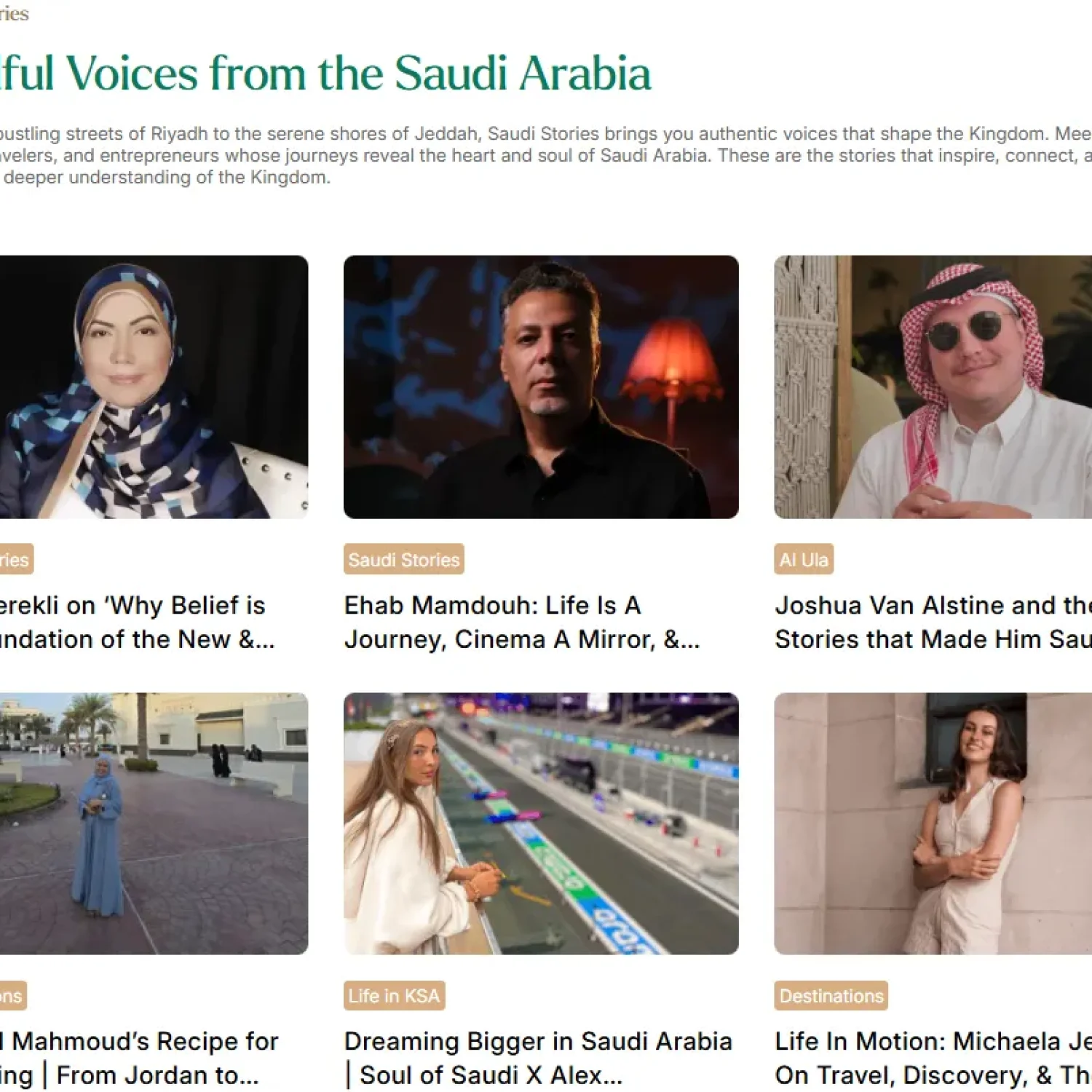Click the "Al Ula" category tag
Image resolution: width=1092 pixels, height=1092 pixels.
tap(804, 559)
